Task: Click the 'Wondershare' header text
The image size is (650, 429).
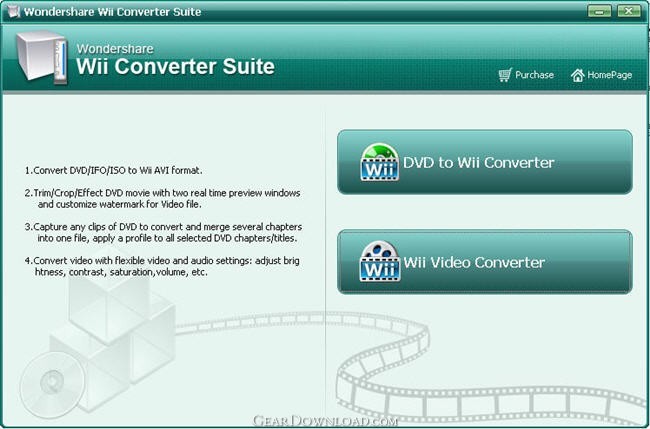Action: [115, 49]
